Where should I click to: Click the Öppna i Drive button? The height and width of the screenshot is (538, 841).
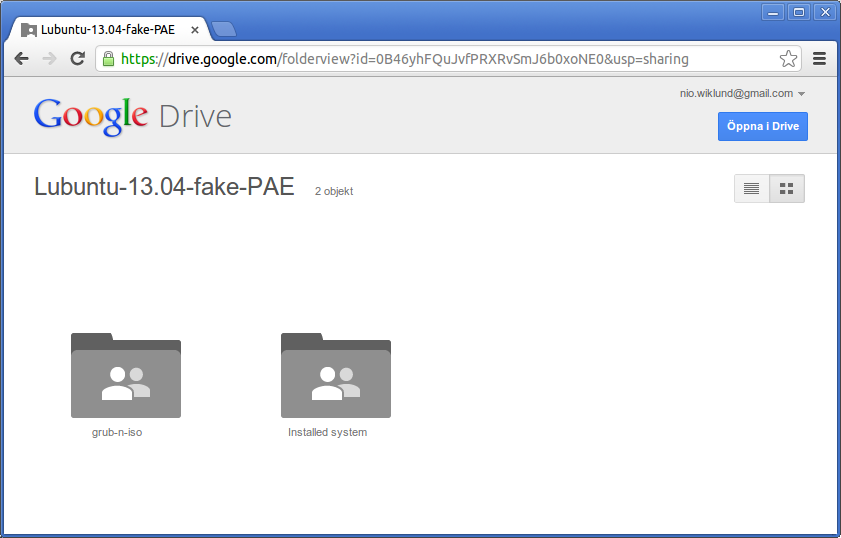tap(762, 127)
